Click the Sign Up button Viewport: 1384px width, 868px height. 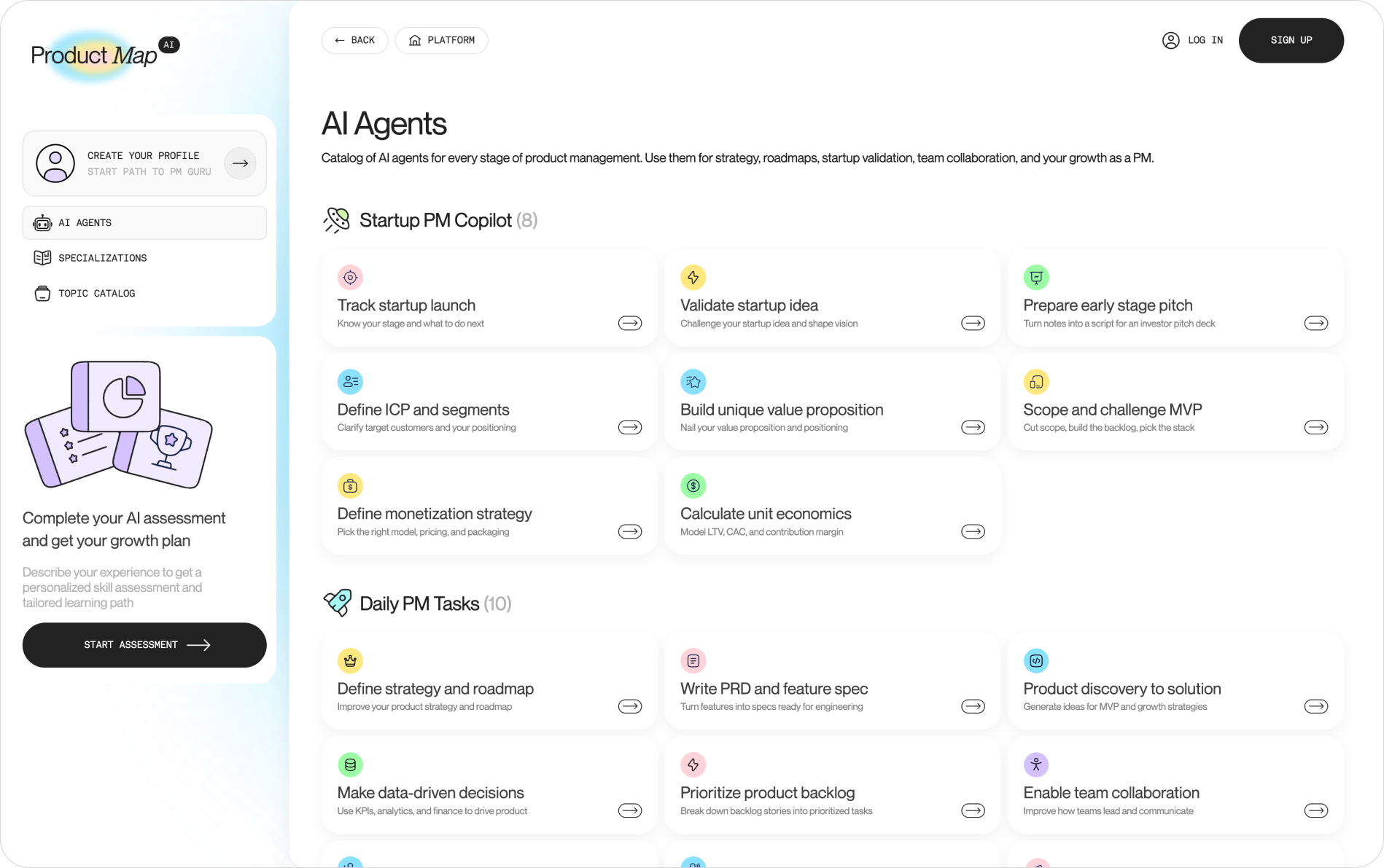pos(1291,40)
